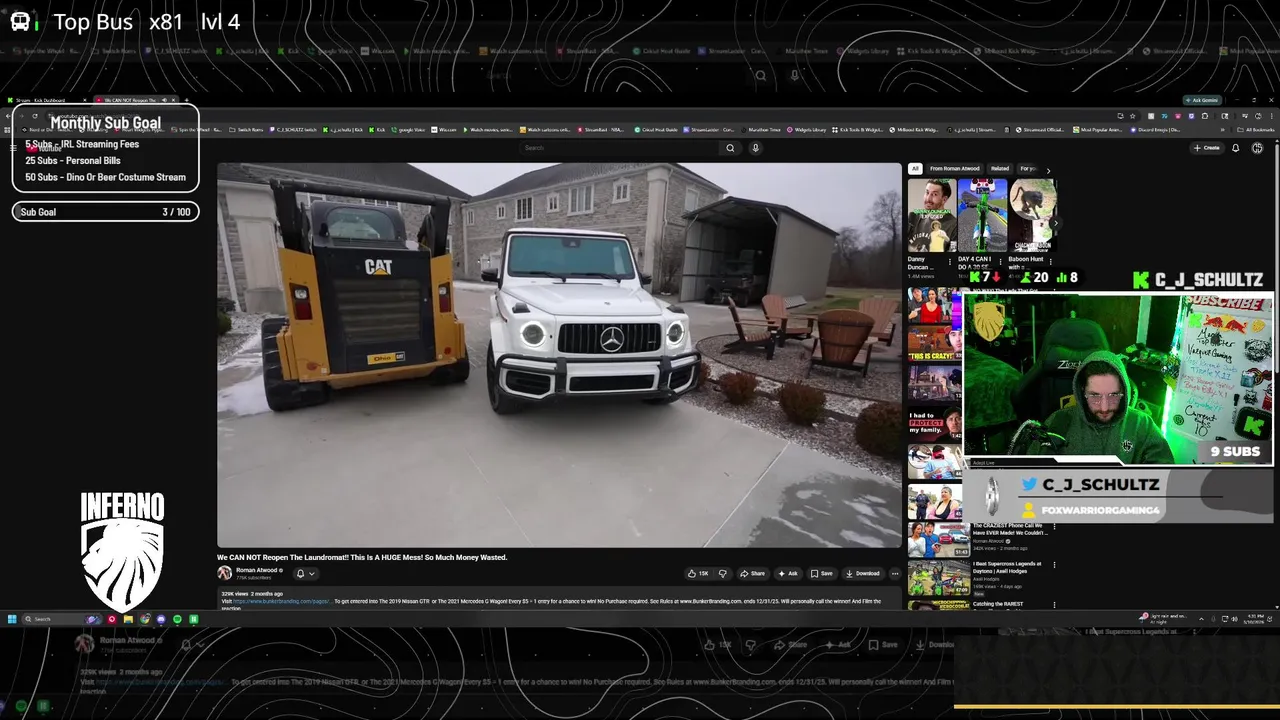Viewport: 1280px width, 720px height.
Task: Select the From Roman Atwood chip
Action: click(955, 168)
